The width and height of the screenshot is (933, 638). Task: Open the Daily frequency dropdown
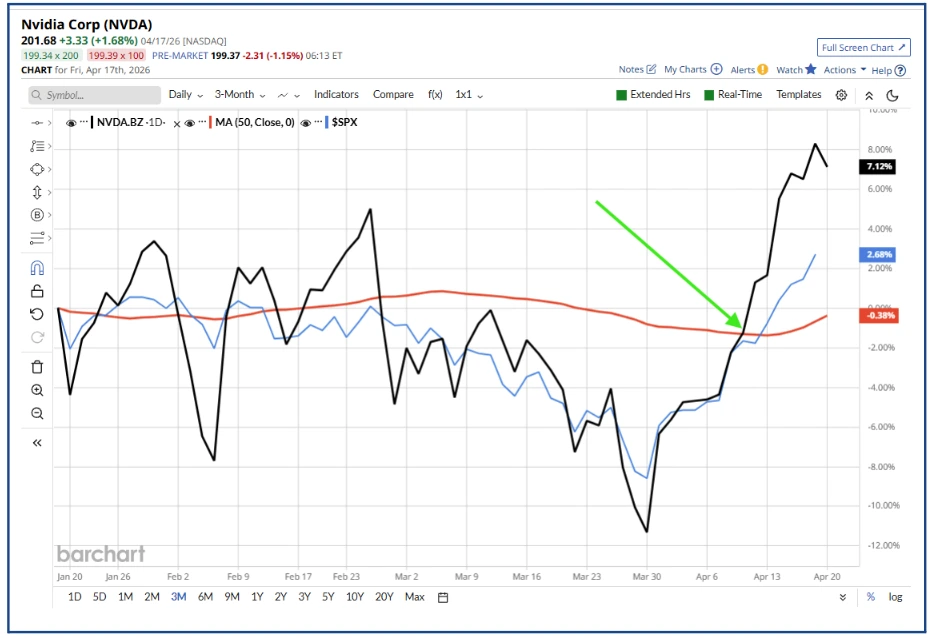coord(186,95)
